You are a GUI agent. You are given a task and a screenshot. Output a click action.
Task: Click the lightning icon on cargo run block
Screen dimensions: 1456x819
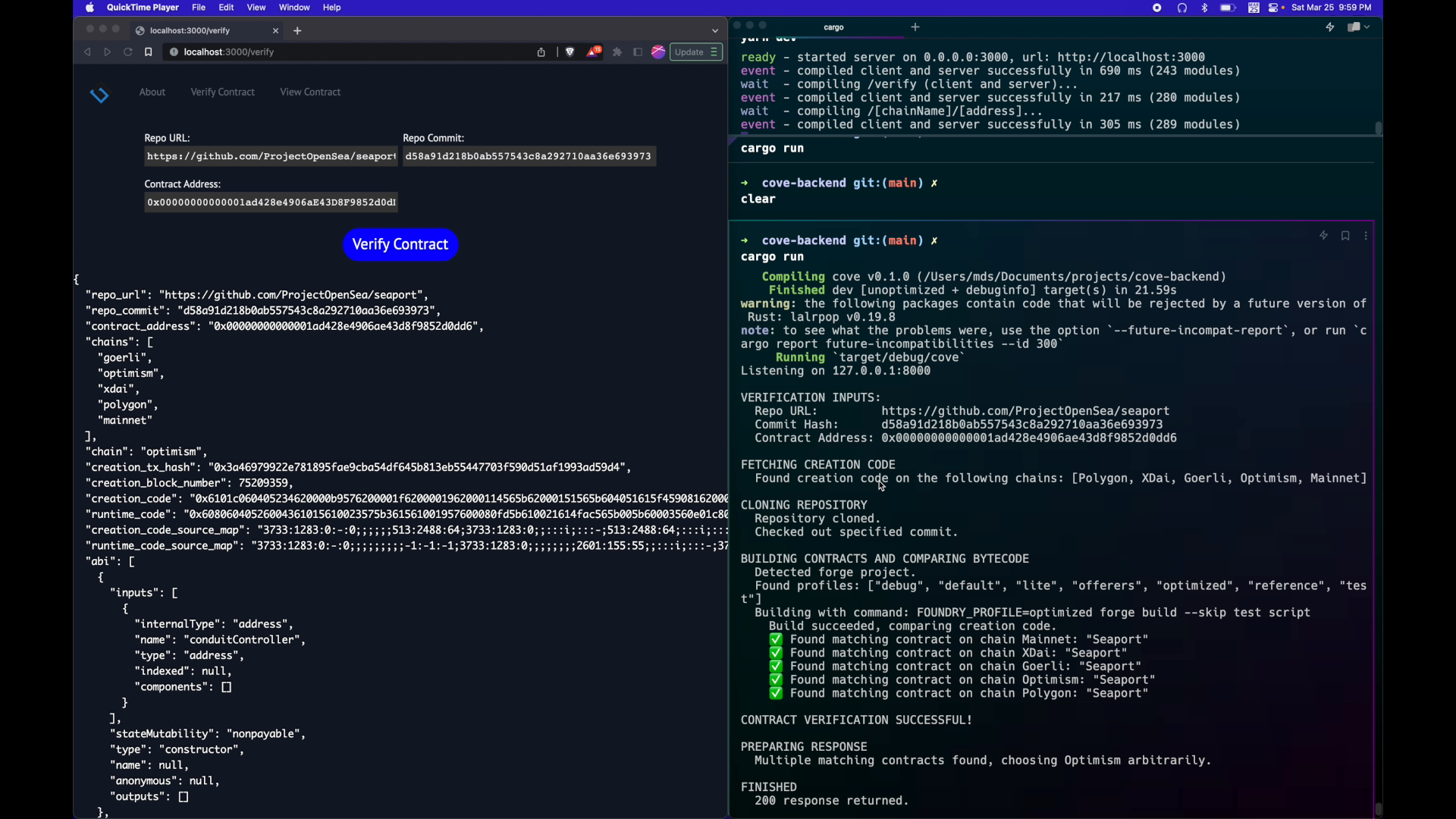click(1323, 236)
